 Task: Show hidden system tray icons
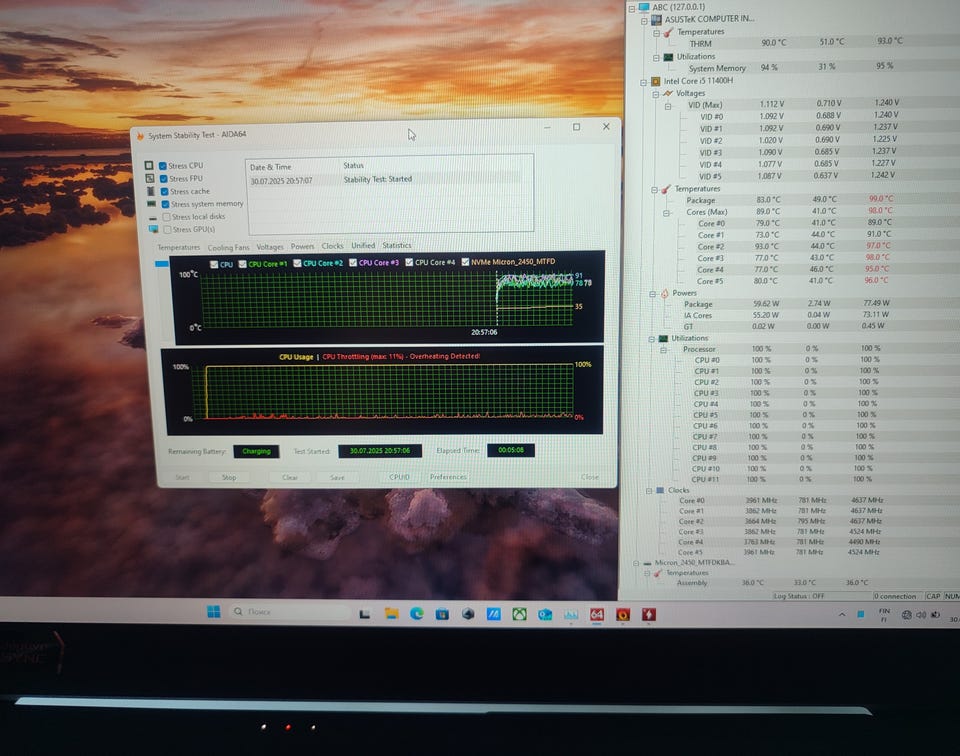tap(842, 615)
